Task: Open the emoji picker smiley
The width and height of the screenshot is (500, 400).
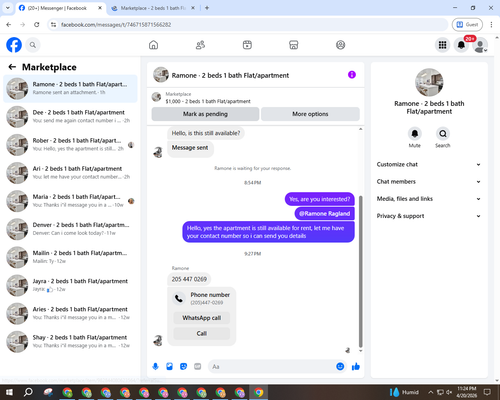Action: pos(340,367)
